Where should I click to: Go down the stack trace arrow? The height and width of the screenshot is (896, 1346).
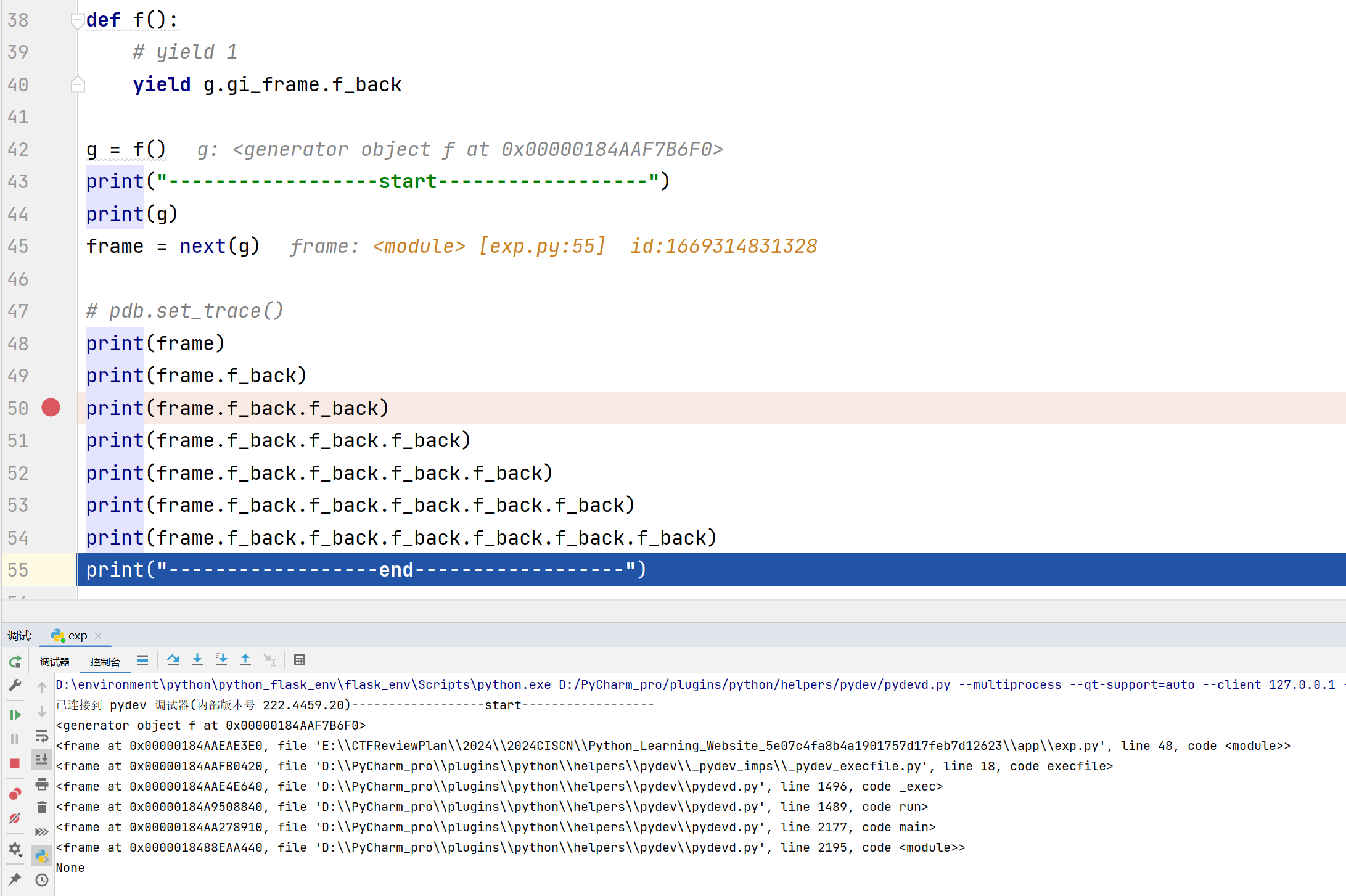[42, 712]
